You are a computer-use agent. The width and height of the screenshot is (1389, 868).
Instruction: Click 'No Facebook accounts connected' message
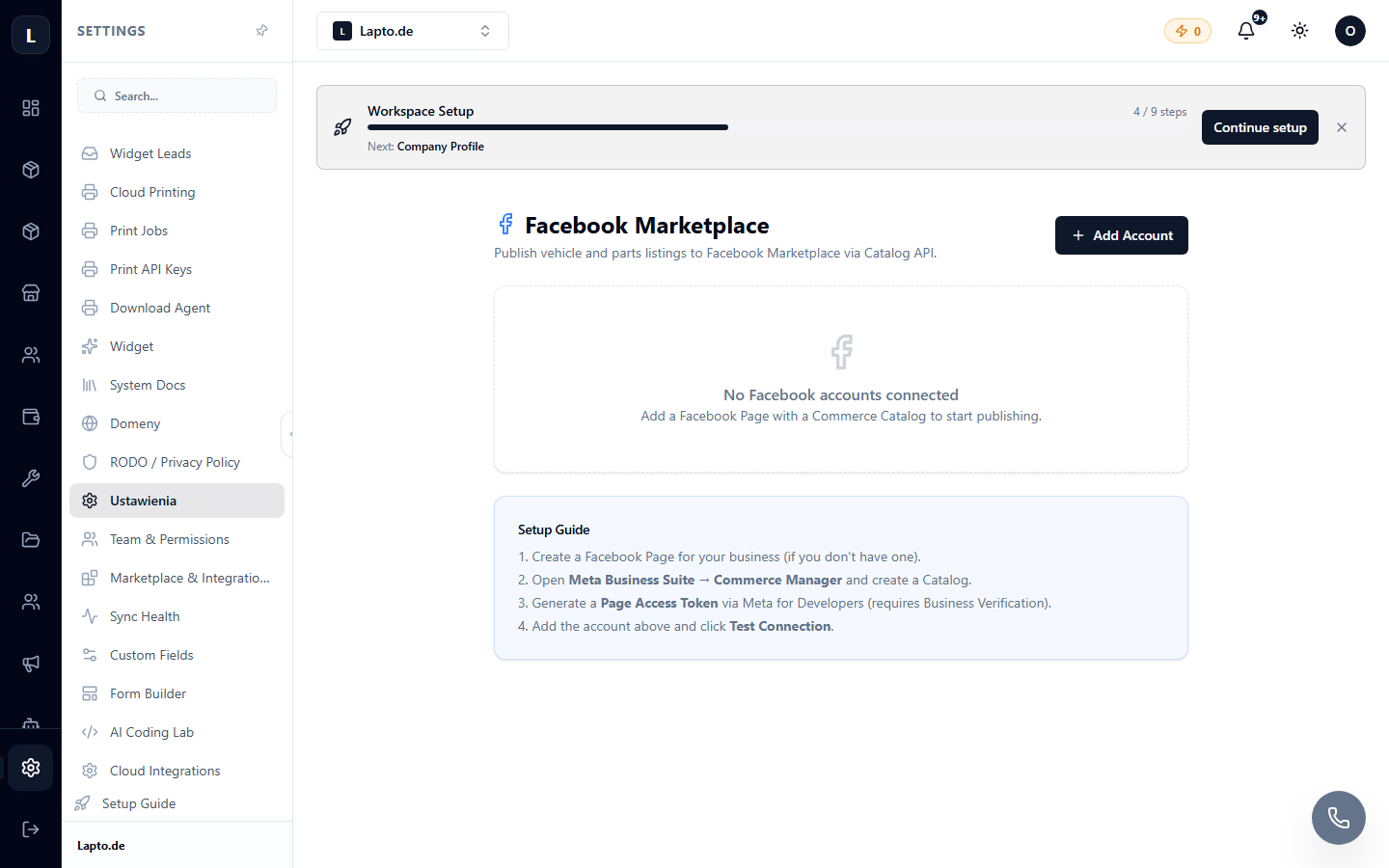(841, 394)
